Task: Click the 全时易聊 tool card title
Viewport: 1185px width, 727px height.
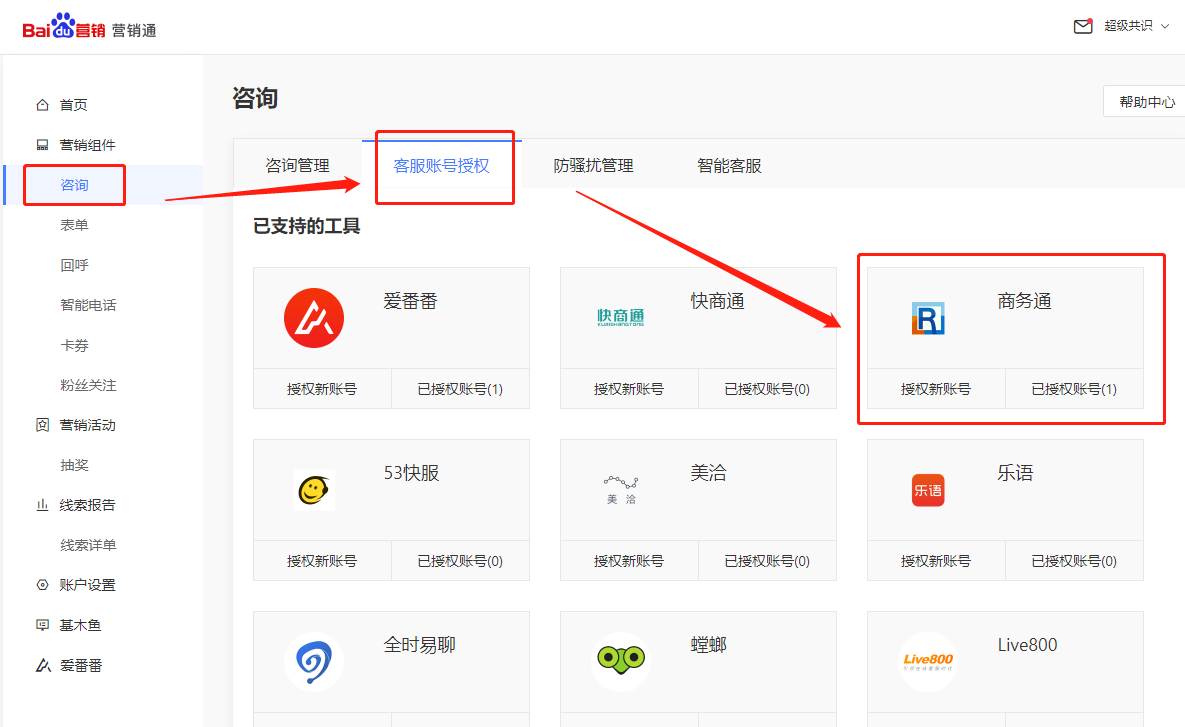Action: [419, 645]
